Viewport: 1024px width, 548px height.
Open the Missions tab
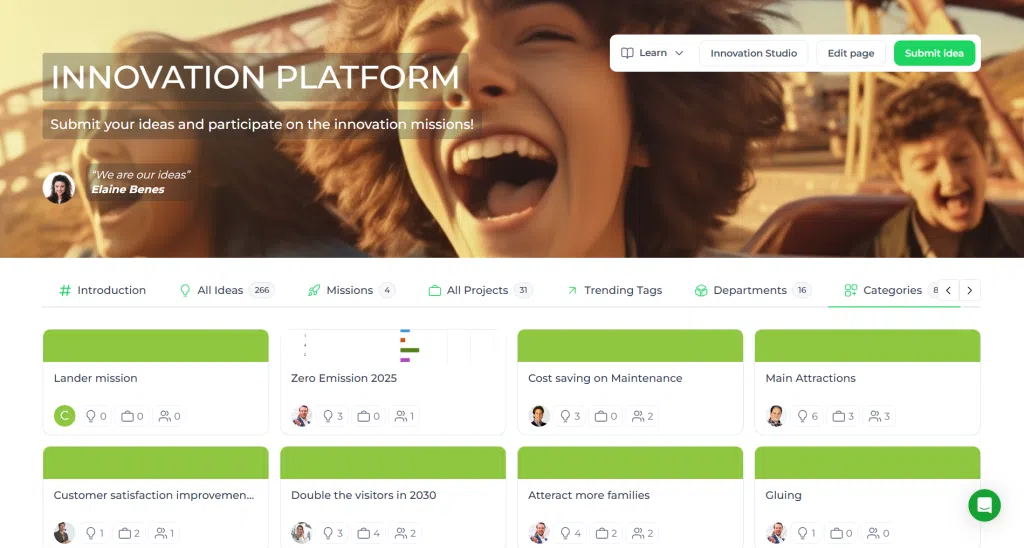tap(351, 290)
